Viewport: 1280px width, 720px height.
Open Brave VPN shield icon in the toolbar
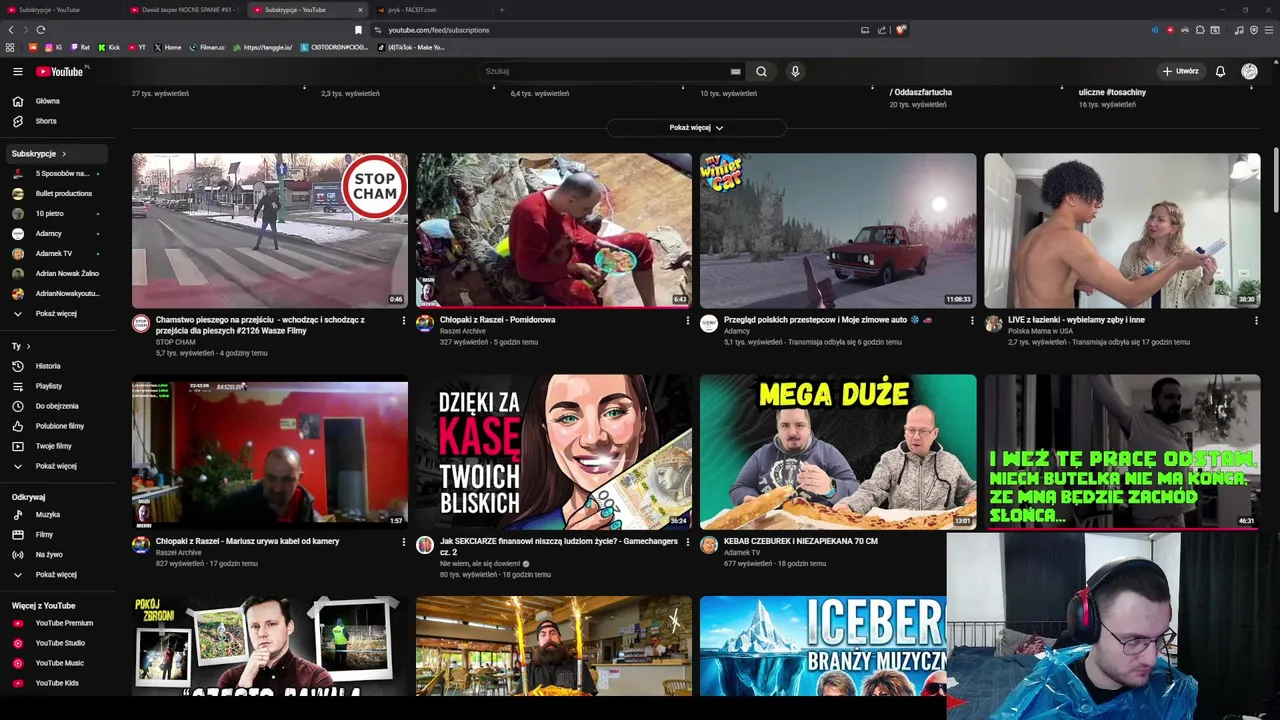[x=1254, y=30]
